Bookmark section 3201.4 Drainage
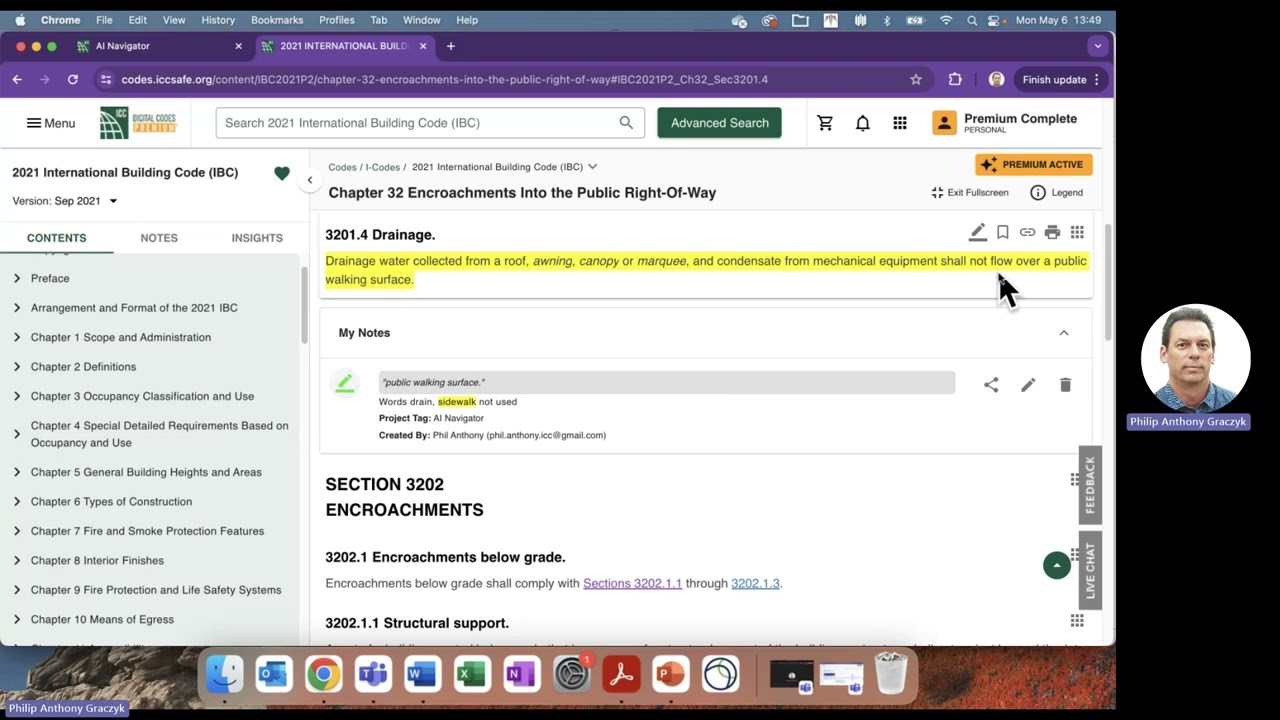This screenshot has width=1280, height=720. (1002, 232)
